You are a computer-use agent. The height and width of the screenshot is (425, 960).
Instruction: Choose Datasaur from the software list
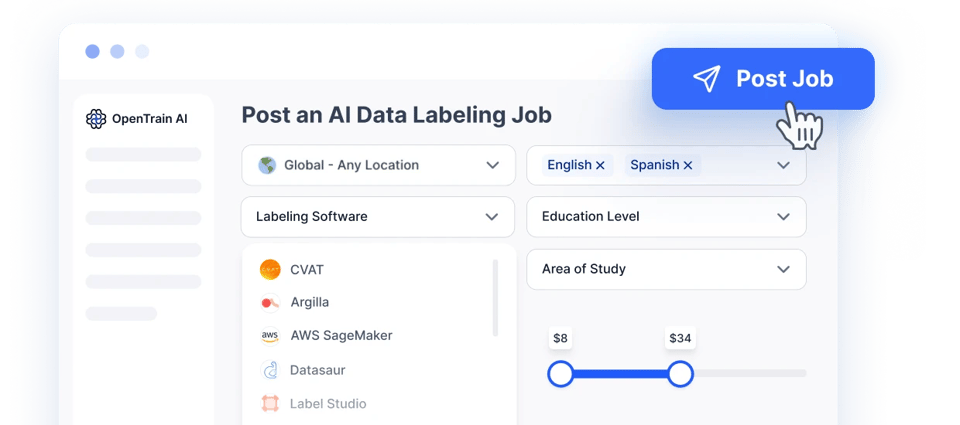point(318,370)
